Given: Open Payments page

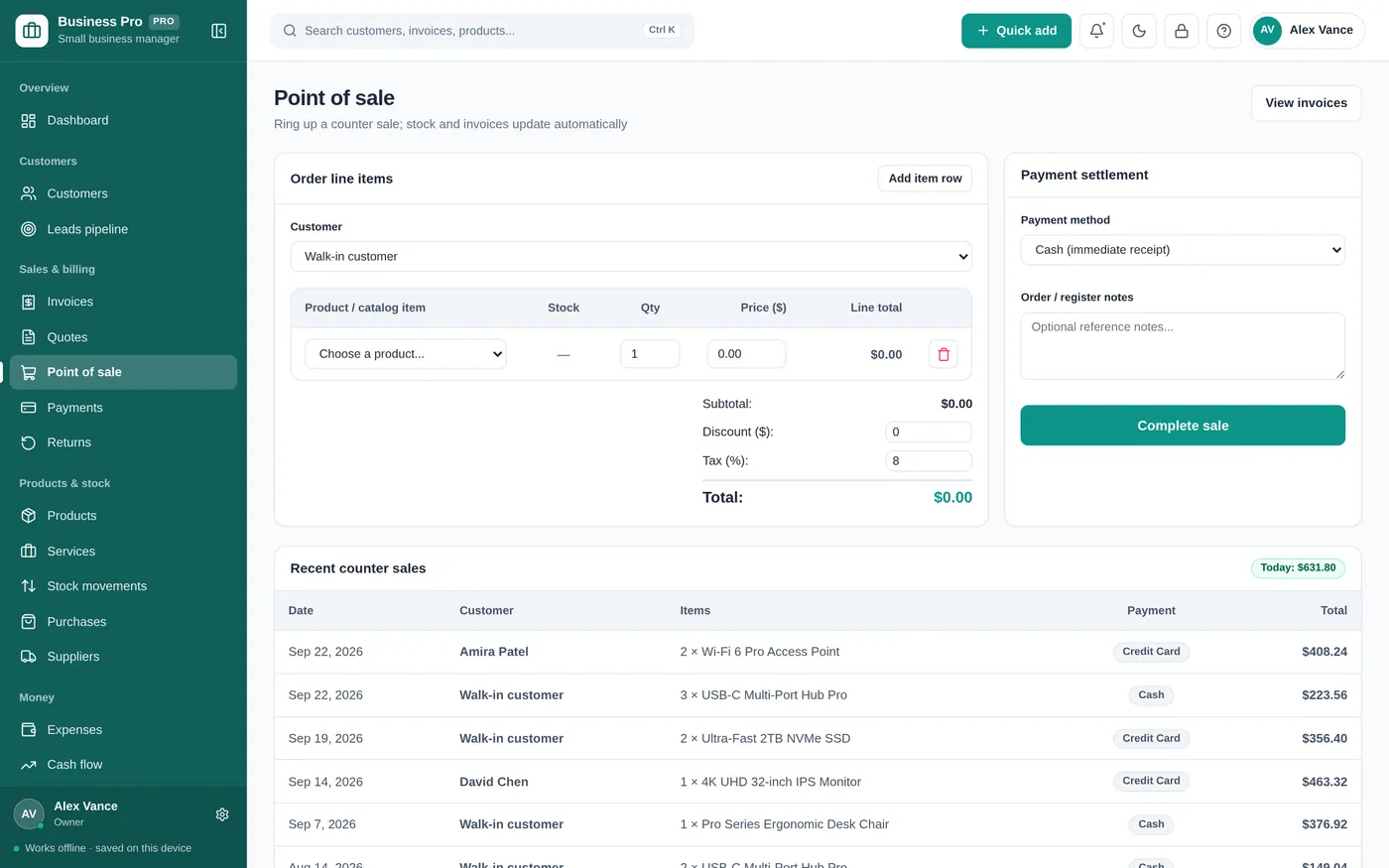Looking at the screenshot, I should tap(123, 408).
